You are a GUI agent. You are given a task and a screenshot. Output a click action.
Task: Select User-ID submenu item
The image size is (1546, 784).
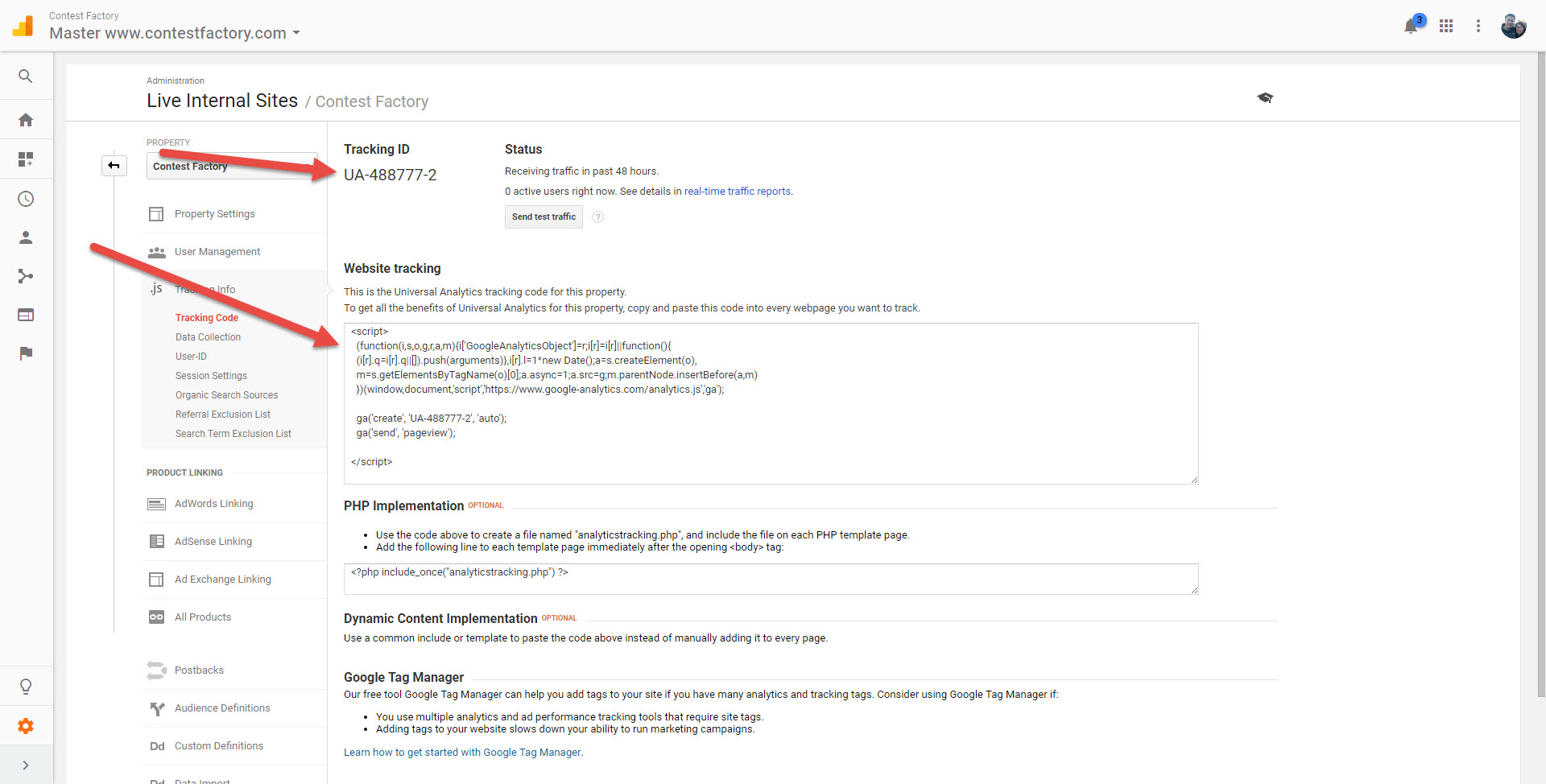click(x=191, y=357)
